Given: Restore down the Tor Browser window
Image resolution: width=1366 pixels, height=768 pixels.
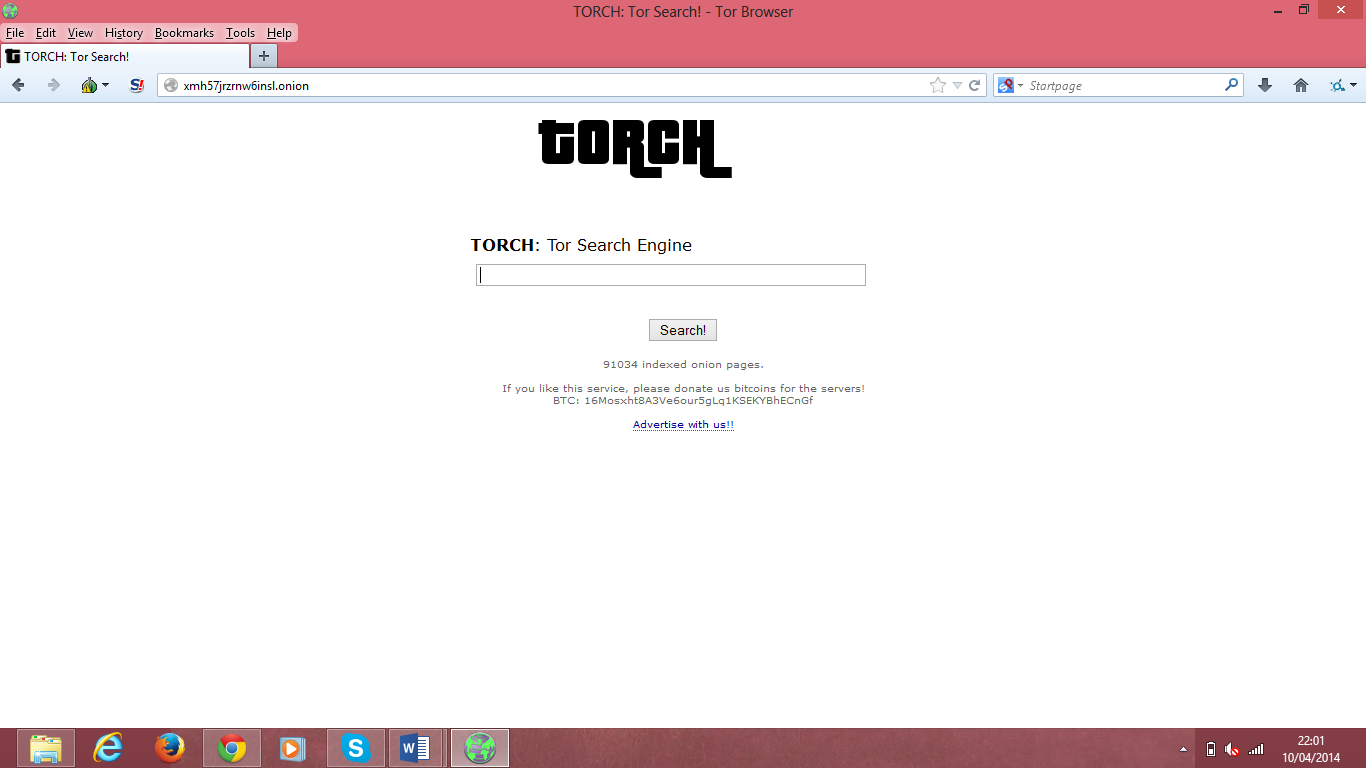Looking at the screenshot, I should click(x=1304, y=10).
